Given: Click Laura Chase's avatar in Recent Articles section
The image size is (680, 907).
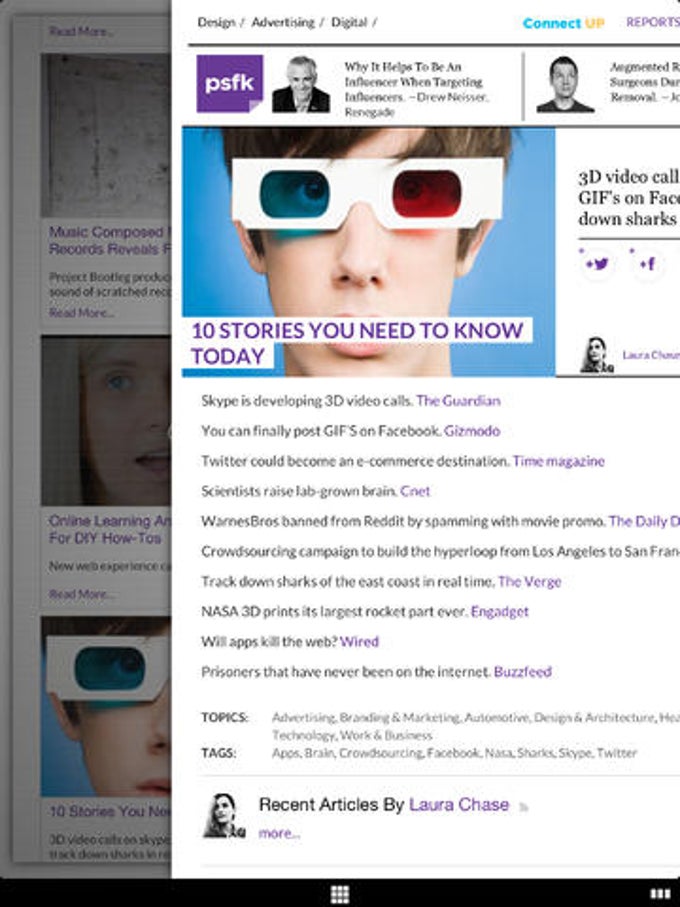Looking at the screenshot, I should [224, 816].
